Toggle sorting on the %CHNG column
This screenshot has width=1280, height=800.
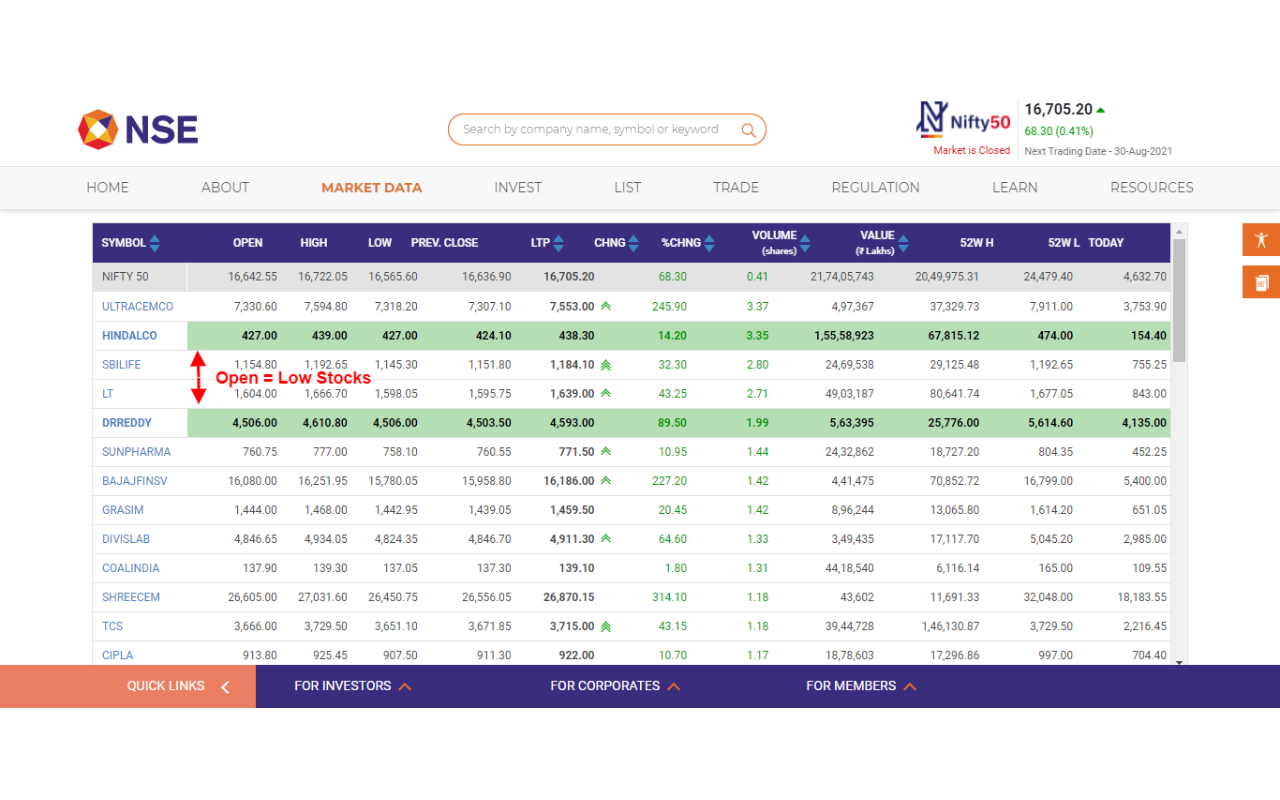(711, 242)
